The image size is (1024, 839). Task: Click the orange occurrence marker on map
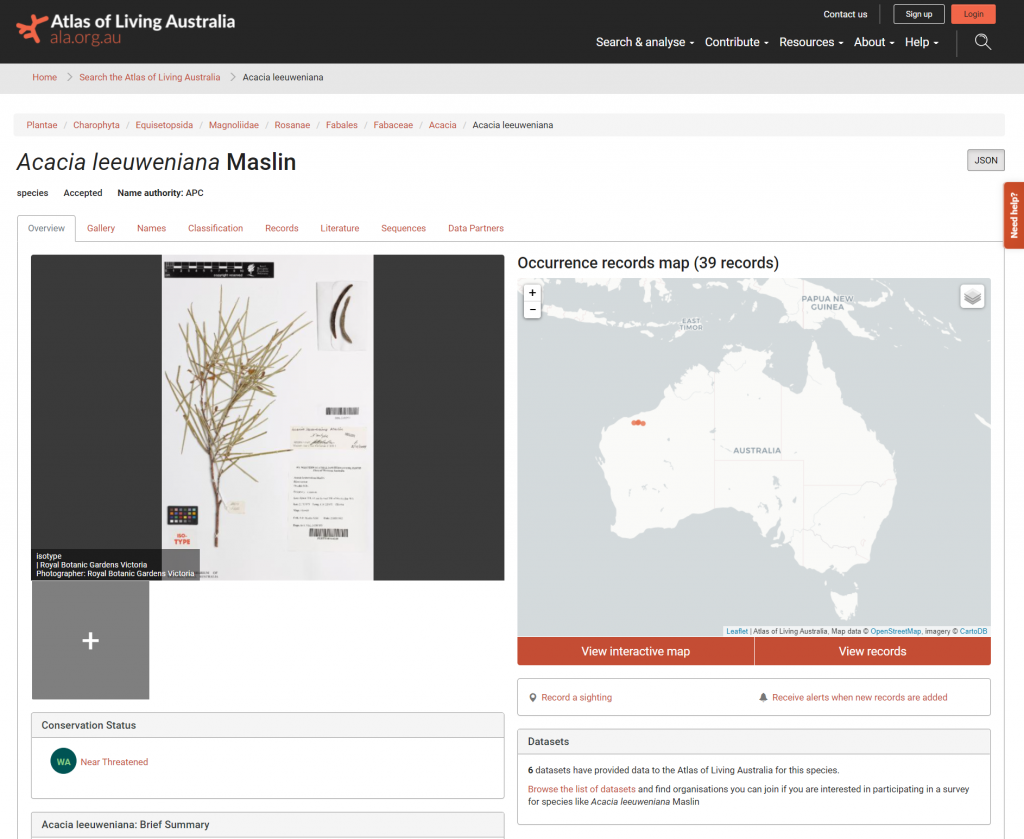638,423
